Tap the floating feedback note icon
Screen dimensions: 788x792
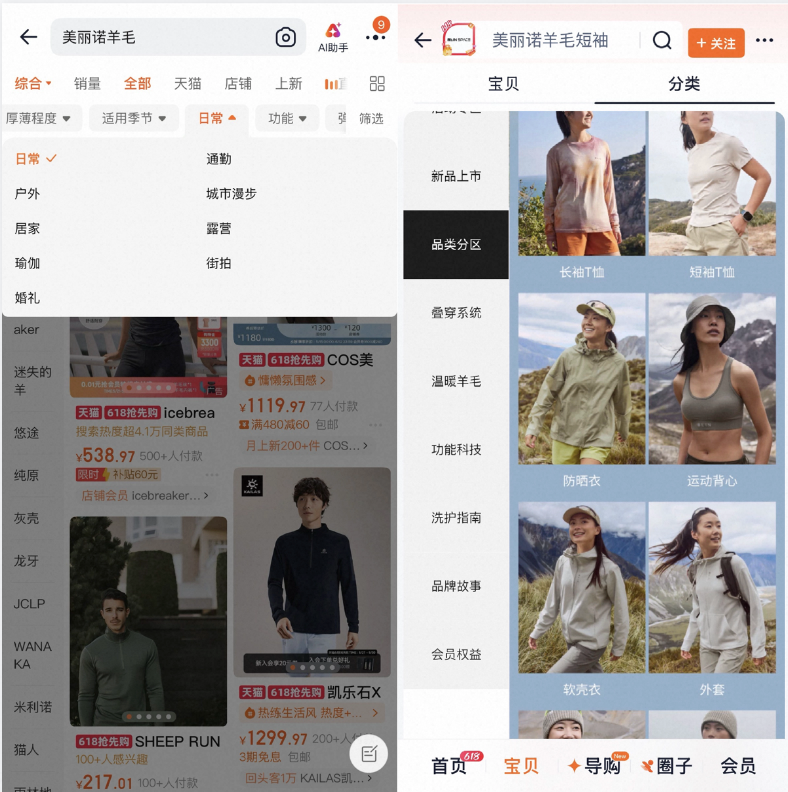[x=369, y=754]
